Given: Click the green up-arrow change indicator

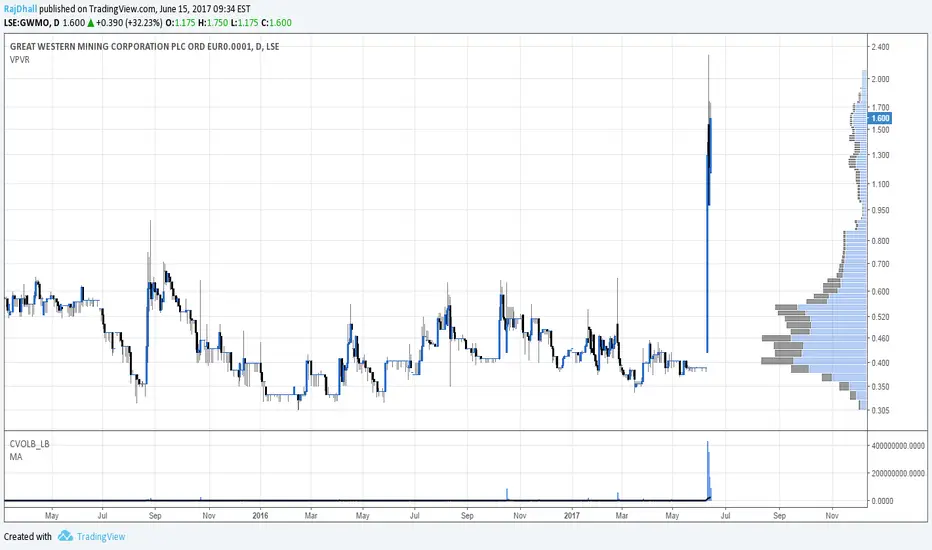Looking at the screenshot, I should 90,23.
